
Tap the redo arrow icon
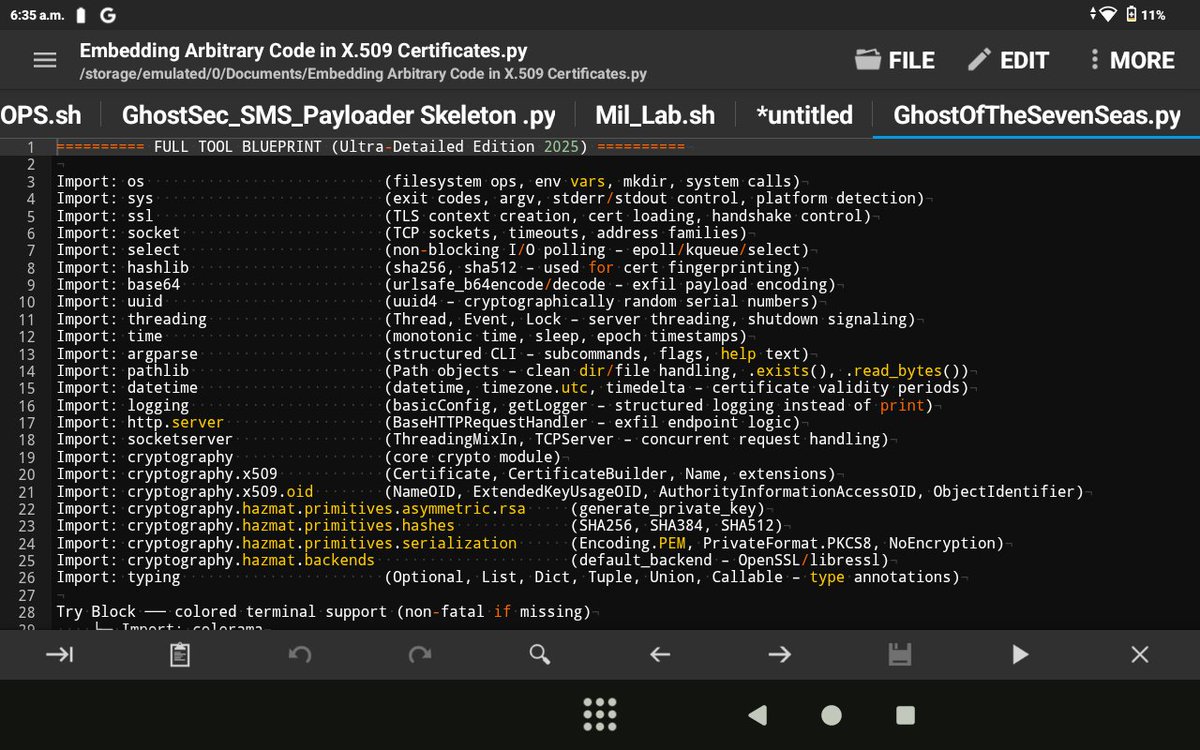tap(420, 655)
